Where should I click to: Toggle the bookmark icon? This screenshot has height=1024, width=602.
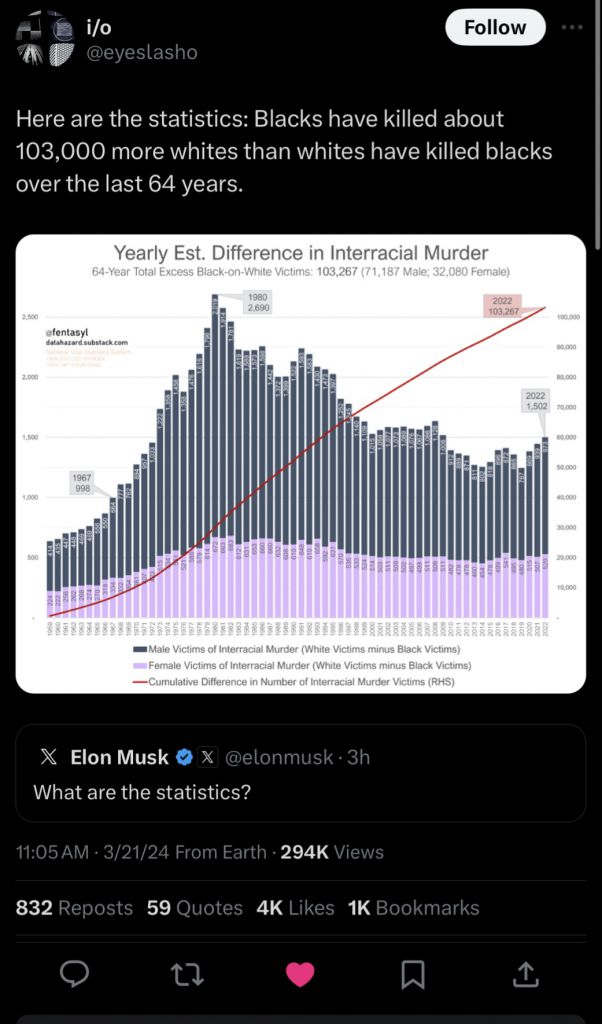[413, 974]
